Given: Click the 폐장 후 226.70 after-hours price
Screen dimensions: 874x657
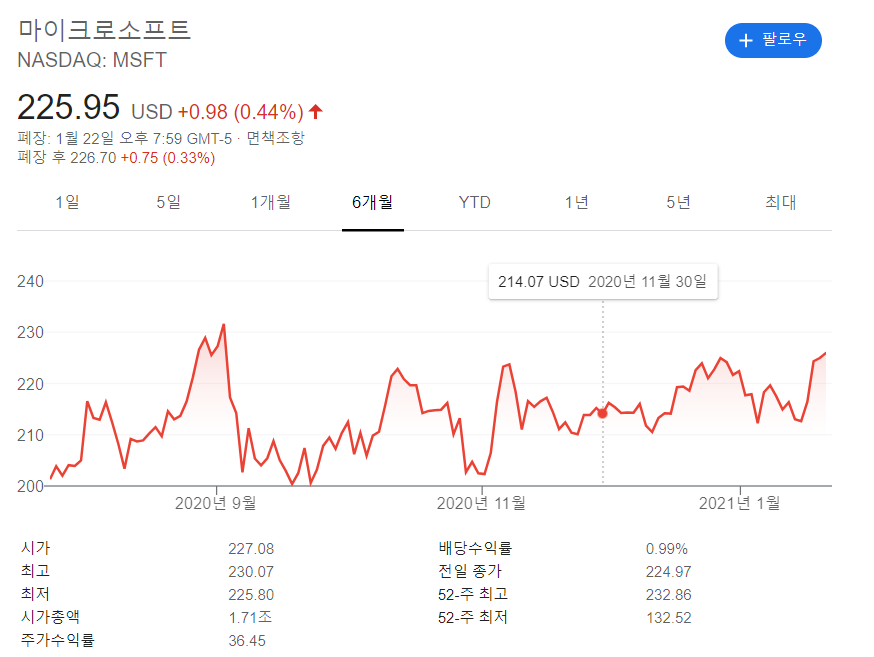Looking at the screenshot, I should coord(67,158).
